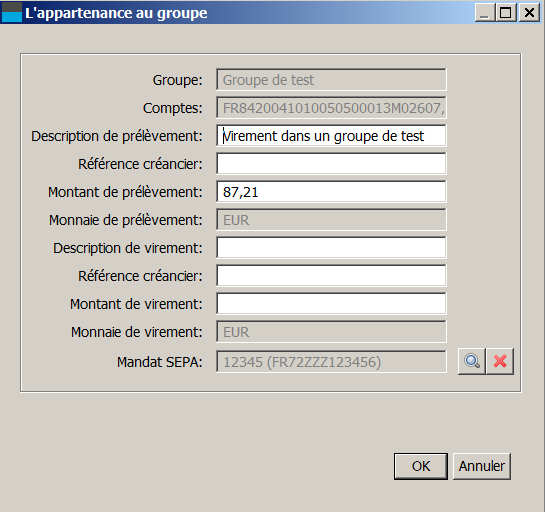The height and width of the screenshot is (512, 545).
Task: Minimize the dialog window
Action: pos(485,13)
